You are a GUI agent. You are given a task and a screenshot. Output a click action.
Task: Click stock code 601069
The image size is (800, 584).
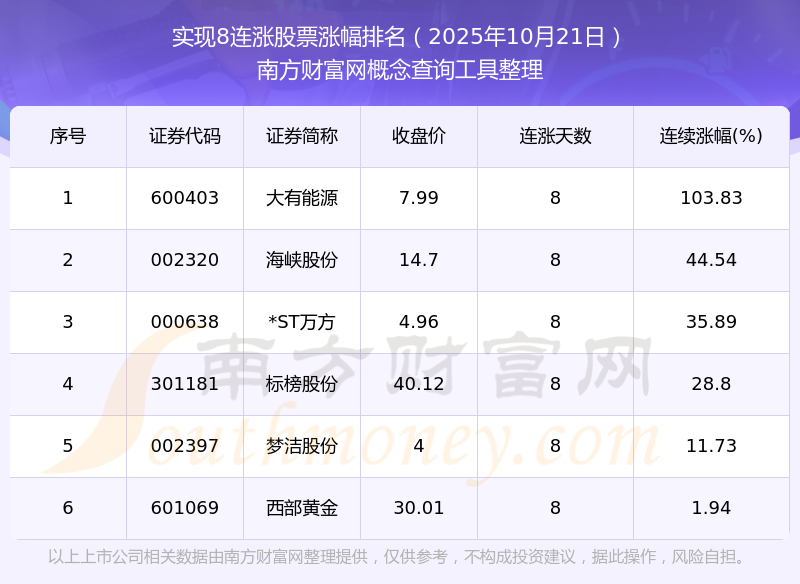point(185,508)
